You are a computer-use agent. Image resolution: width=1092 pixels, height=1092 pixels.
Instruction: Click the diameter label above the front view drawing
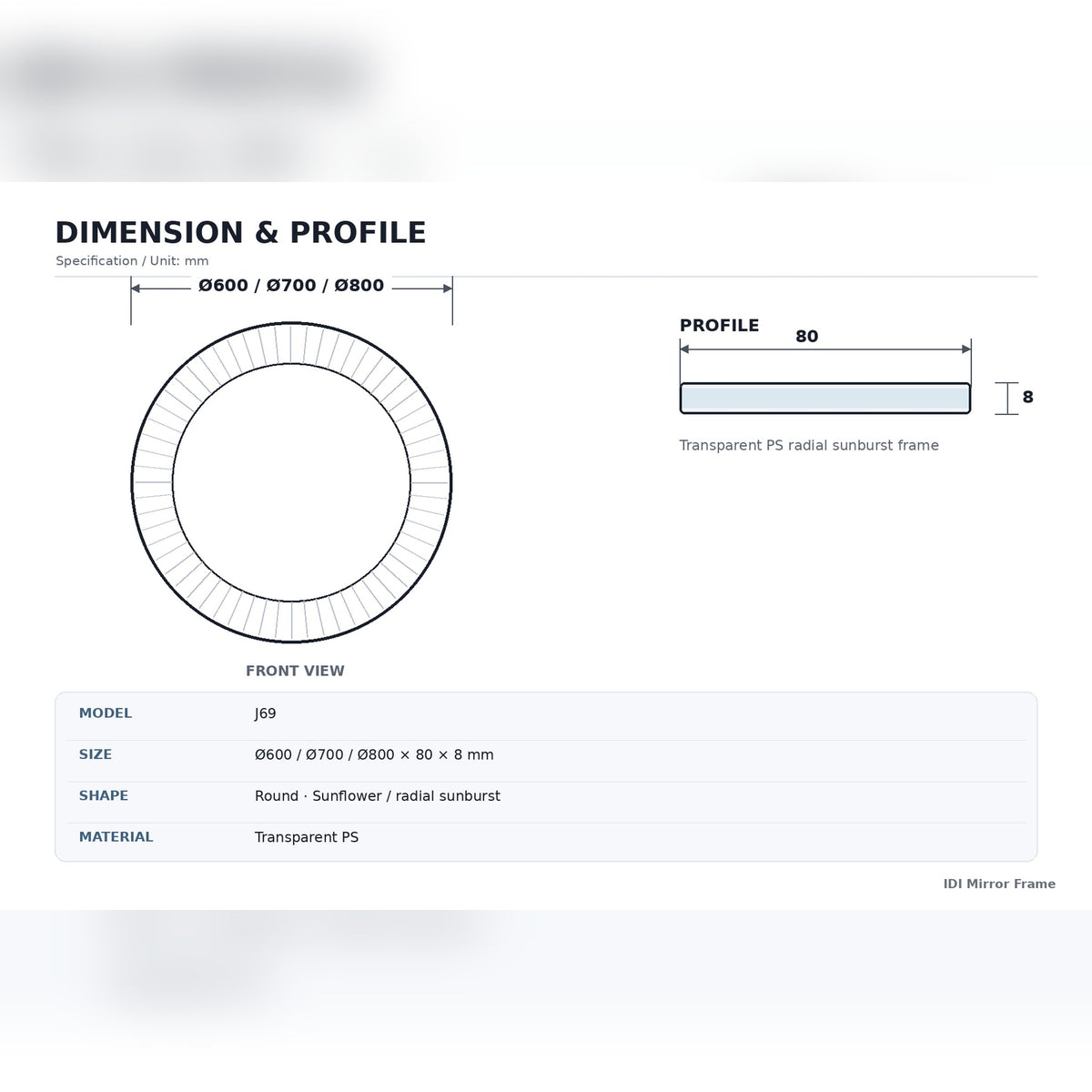pyautogui.click(x=291, y=286)
